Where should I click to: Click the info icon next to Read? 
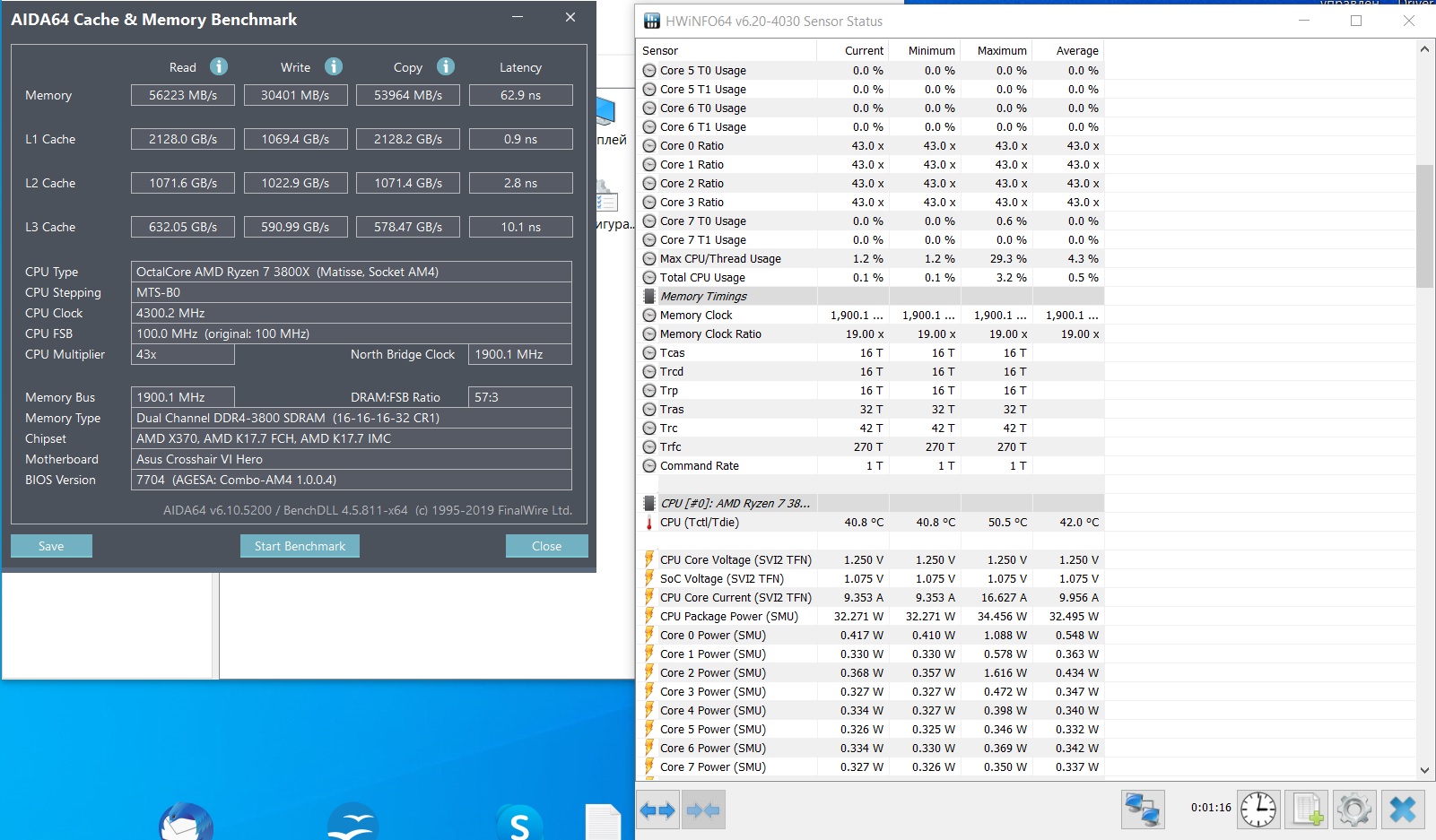pos(219,66)
